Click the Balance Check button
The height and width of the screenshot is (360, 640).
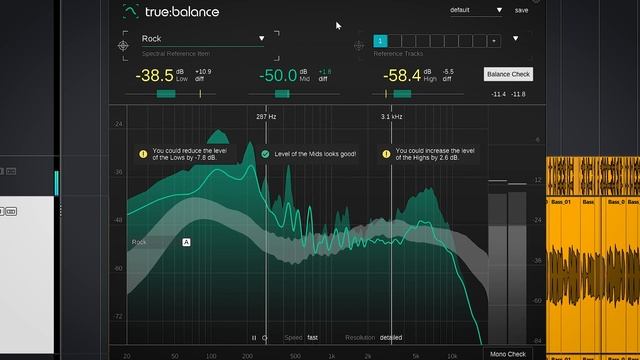pos(508,74)
